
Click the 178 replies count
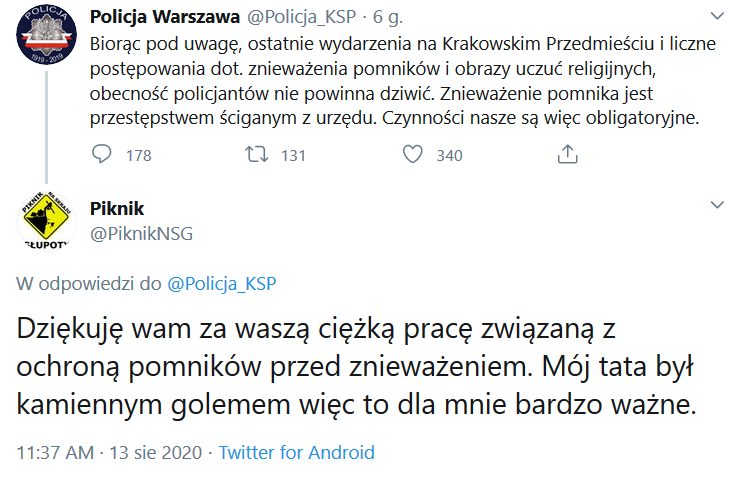point(138,156)
